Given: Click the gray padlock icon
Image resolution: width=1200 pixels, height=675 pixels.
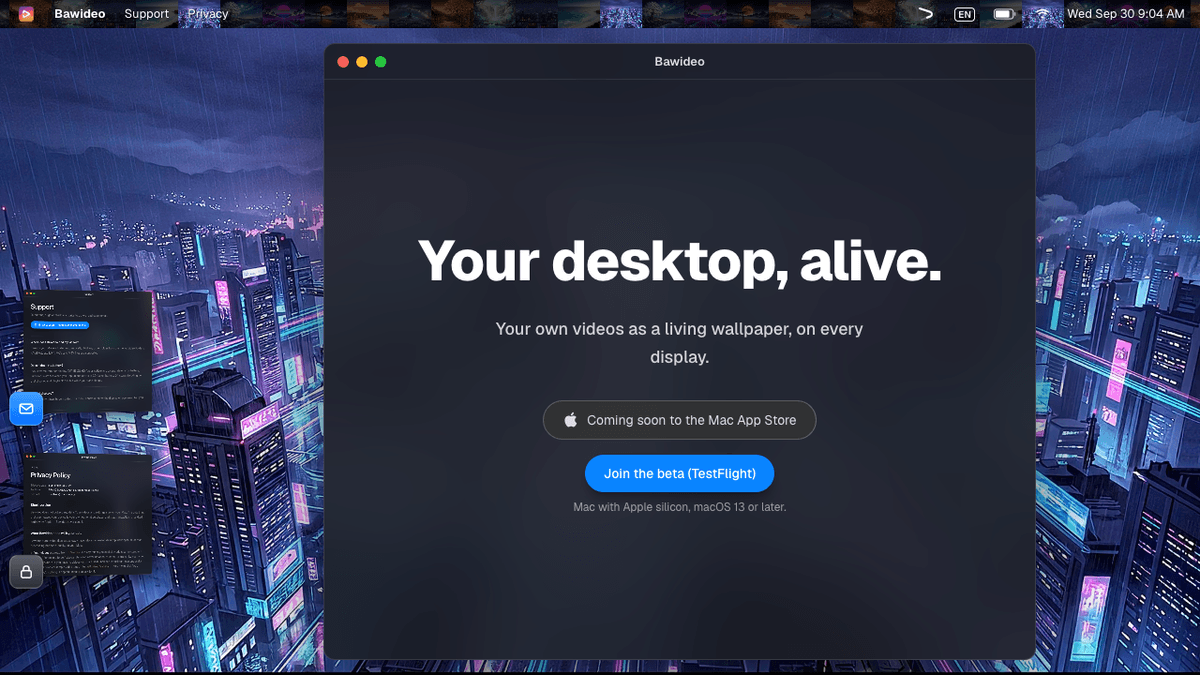Looking at the screenshot, I should 26,571.
